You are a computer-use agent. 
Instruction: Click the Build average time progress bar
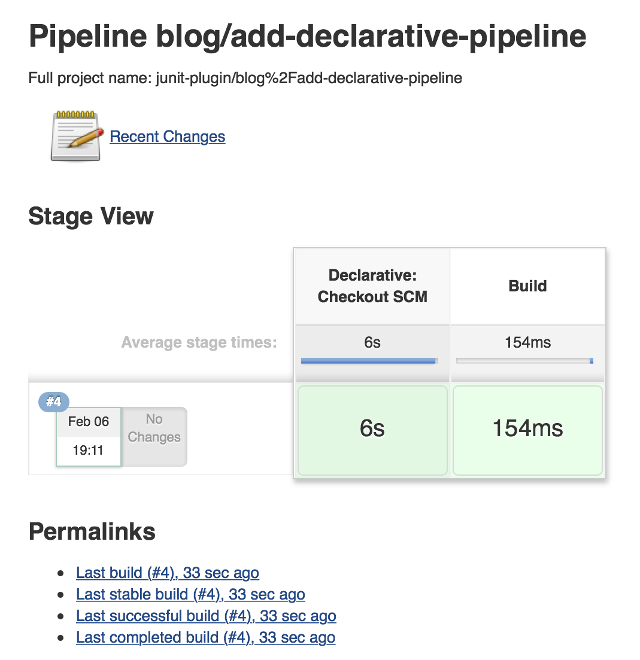pyautogui.click(x=524, y=361)
